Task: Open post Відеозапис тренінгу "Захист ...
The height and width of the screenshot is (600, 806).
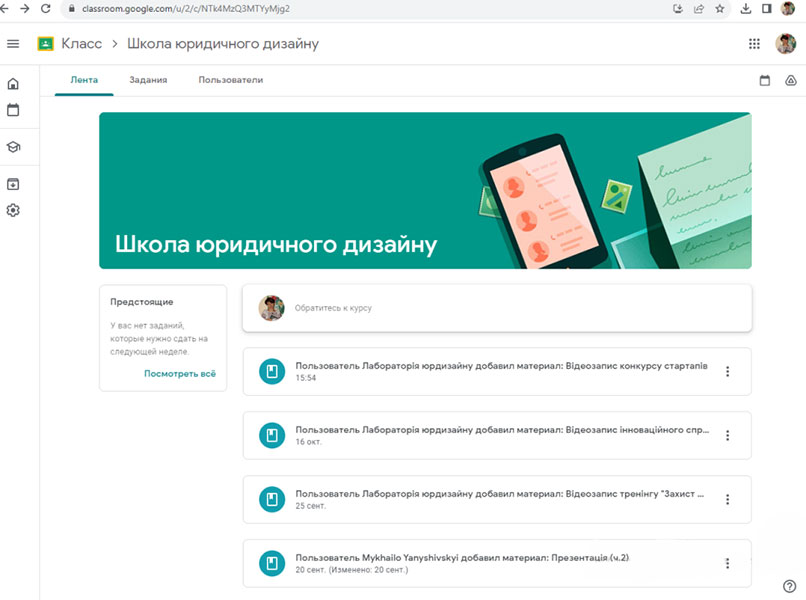Action: [x=497, y=500]
